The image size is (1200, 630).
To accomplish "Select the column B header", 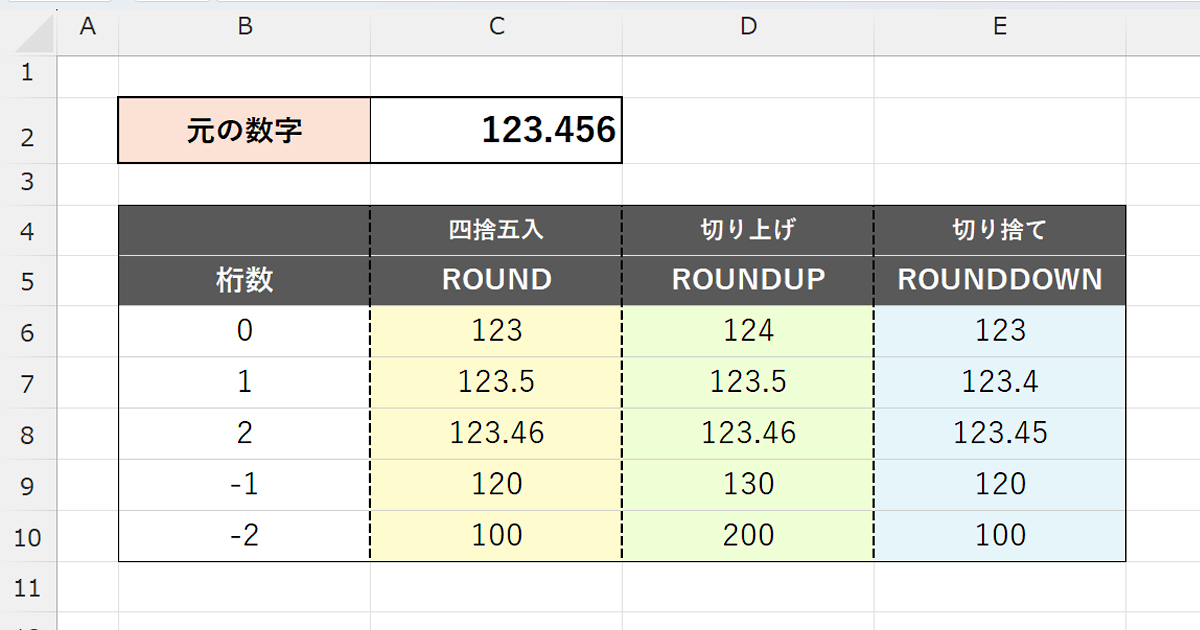I will point(244,28).
